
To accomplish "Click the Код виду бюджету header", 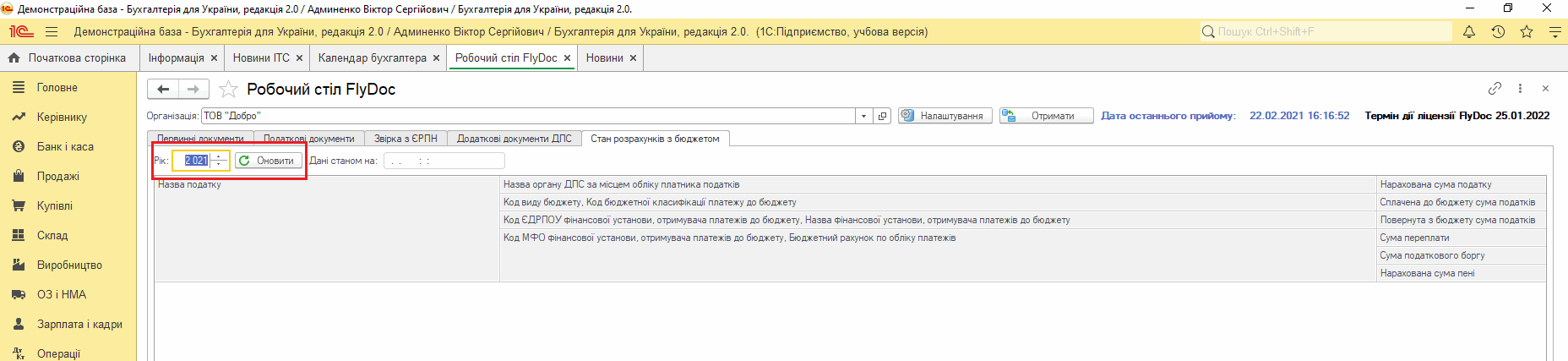I will click(939, 202).
